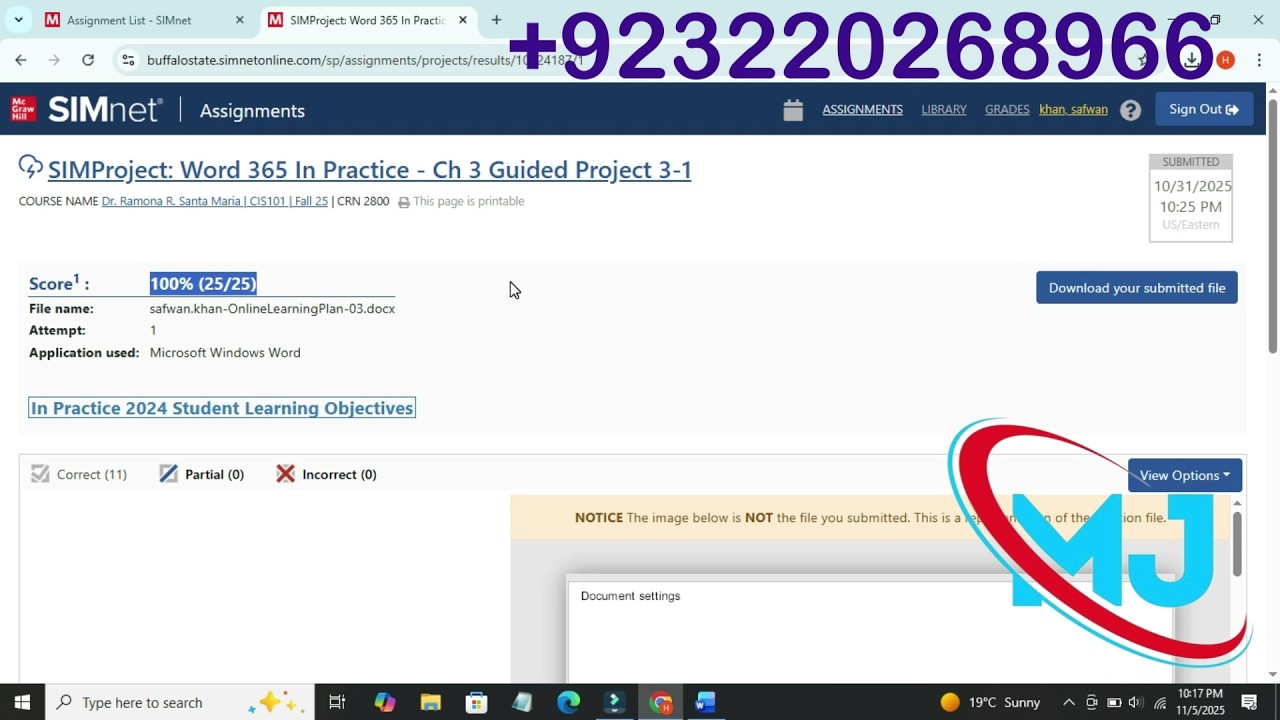Screen dimensions: 1280x720
Task: Open Microsoft Word from taskbar
Action: pos(705,702)
